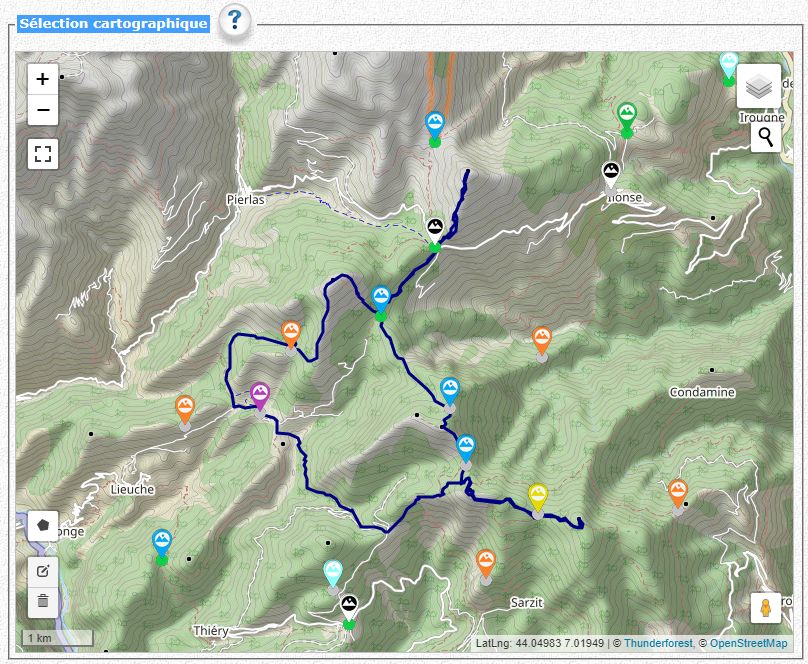Select the purple marker on the route
The height and width of the screenshot is (664, 808).
pyautogui.click(x=260, y=395)
